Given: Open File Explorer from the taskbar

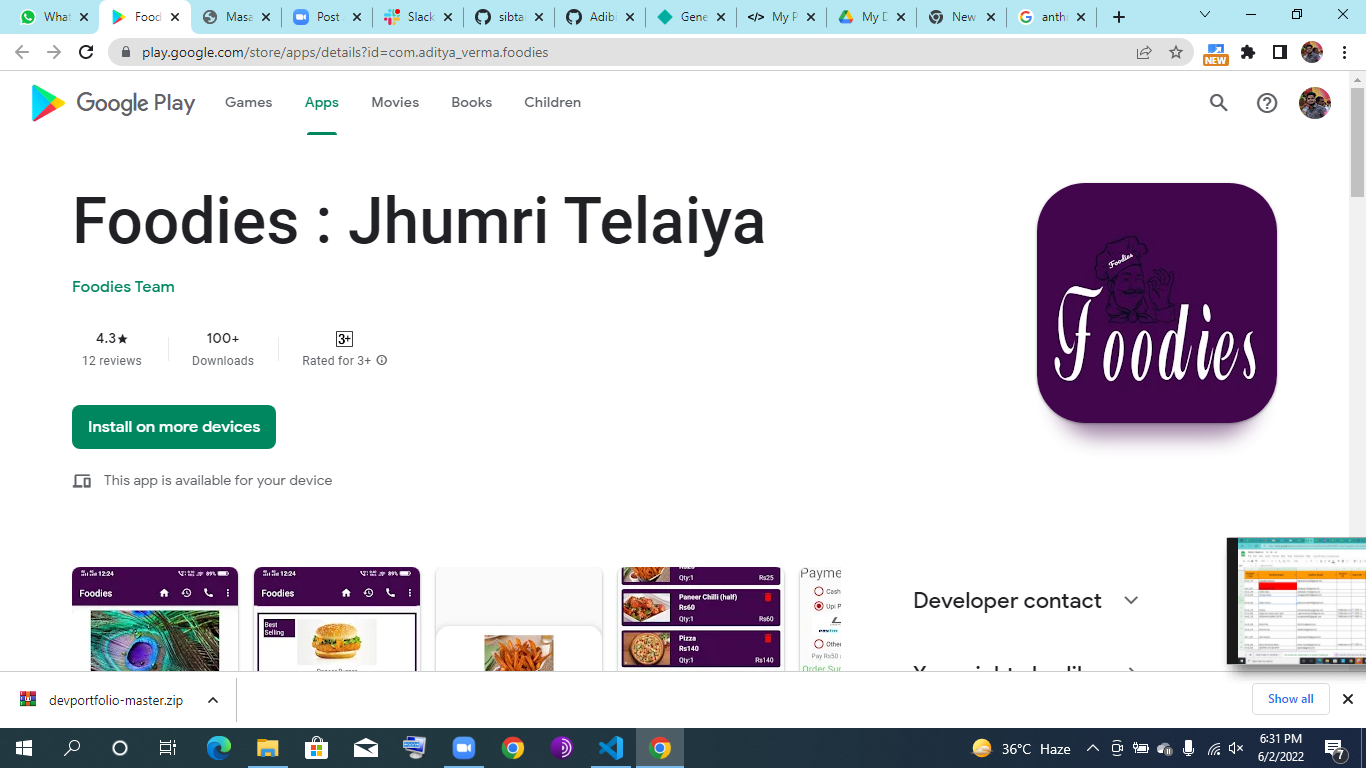Looking at the screenshot, I should 268,748.
